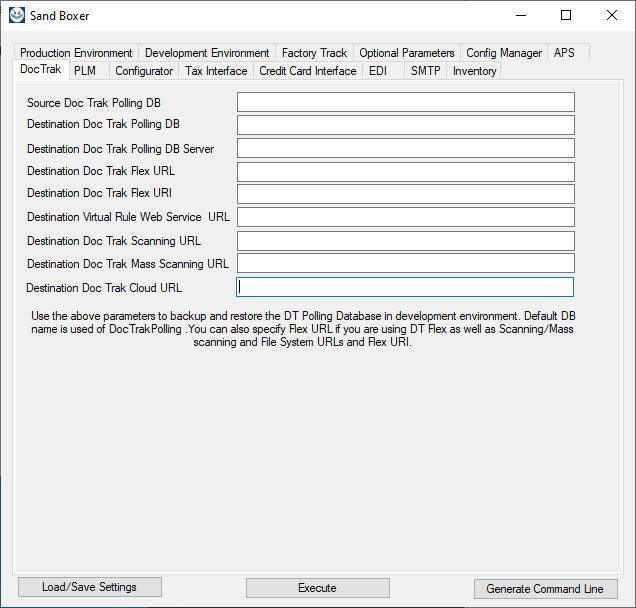636x608 pixels.
Task: Switch to the APS tab
Action: (x=564, y=53)
